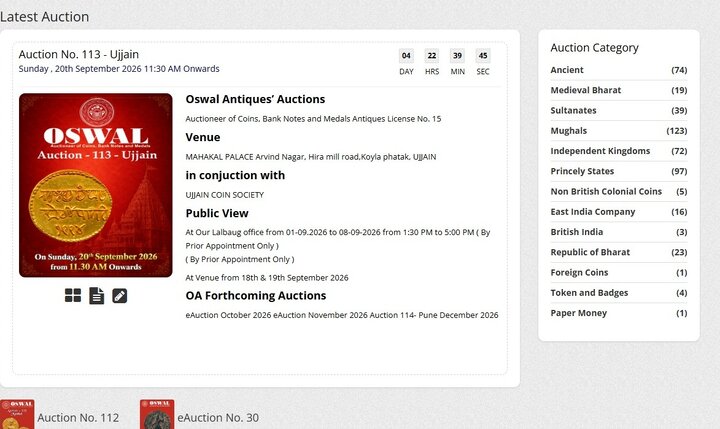This screenshot has width=720, height=429.
Task: Click the MAHAKAL PALACE venue address
Action: coord(311,157)
